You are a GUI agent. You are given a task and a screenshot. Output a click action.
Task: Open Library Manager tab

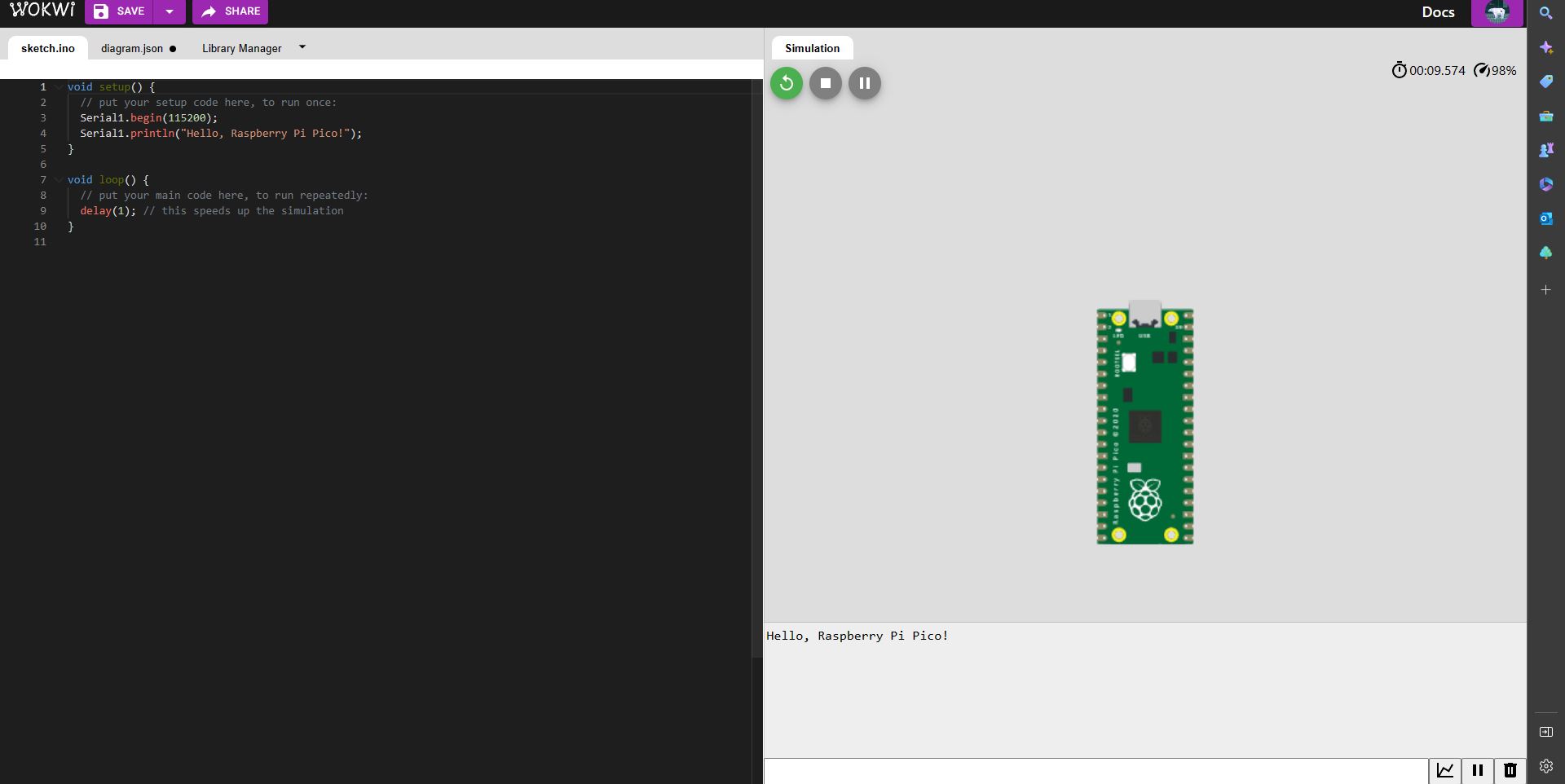coord(241,48)
